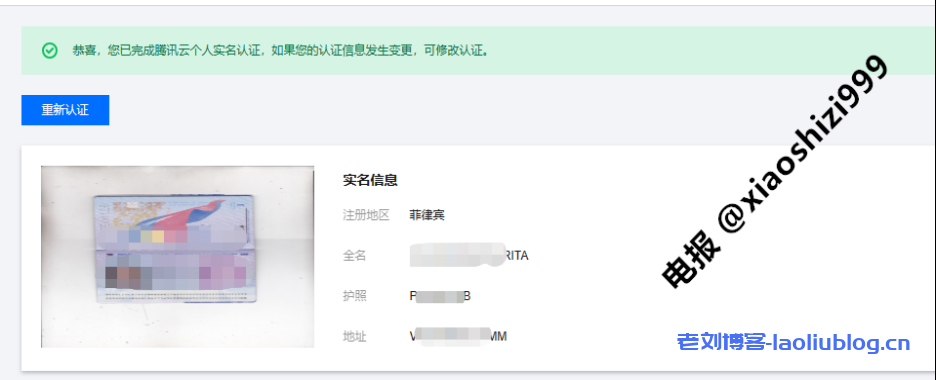Click the green success checkmark icon
Viewport: 936px width, 380px height.
[x=50, y=51]
